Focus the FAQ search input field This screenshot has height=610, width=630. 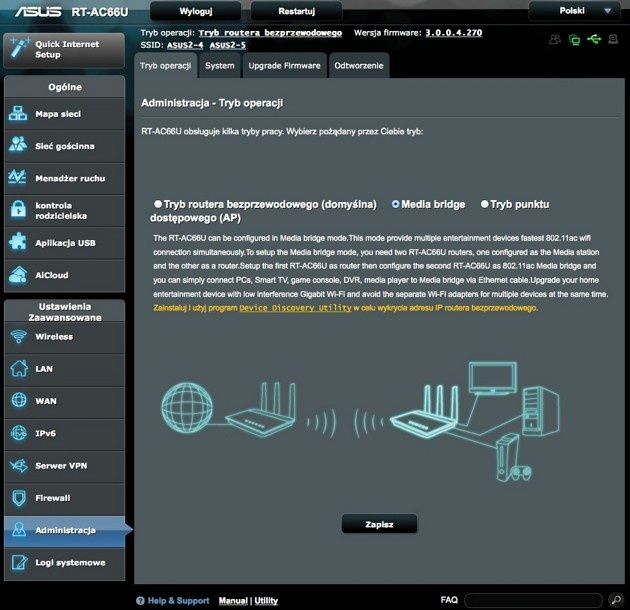pos(533,600)
